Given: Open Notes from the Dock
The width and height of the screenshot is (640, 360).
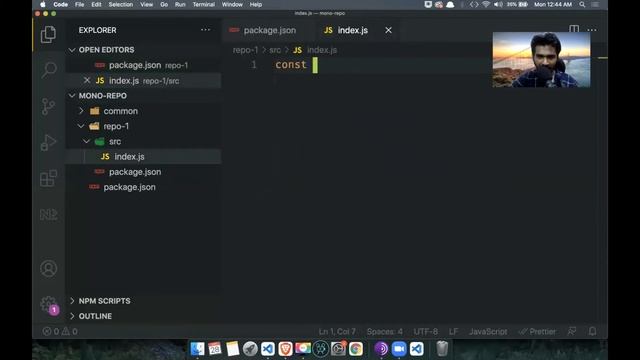Looking at the screenshot, I should [232, 349].
